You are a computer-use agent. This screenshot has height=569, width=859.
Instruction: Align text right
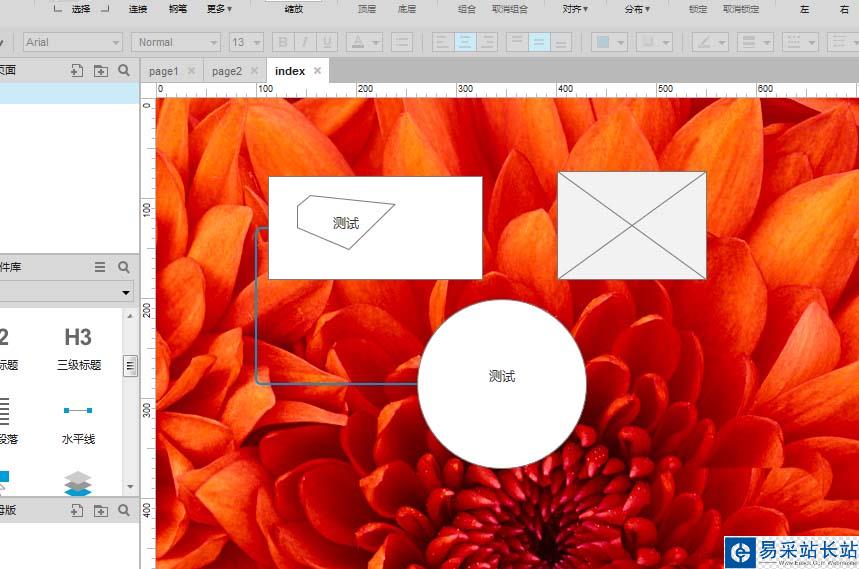(487, 42)
